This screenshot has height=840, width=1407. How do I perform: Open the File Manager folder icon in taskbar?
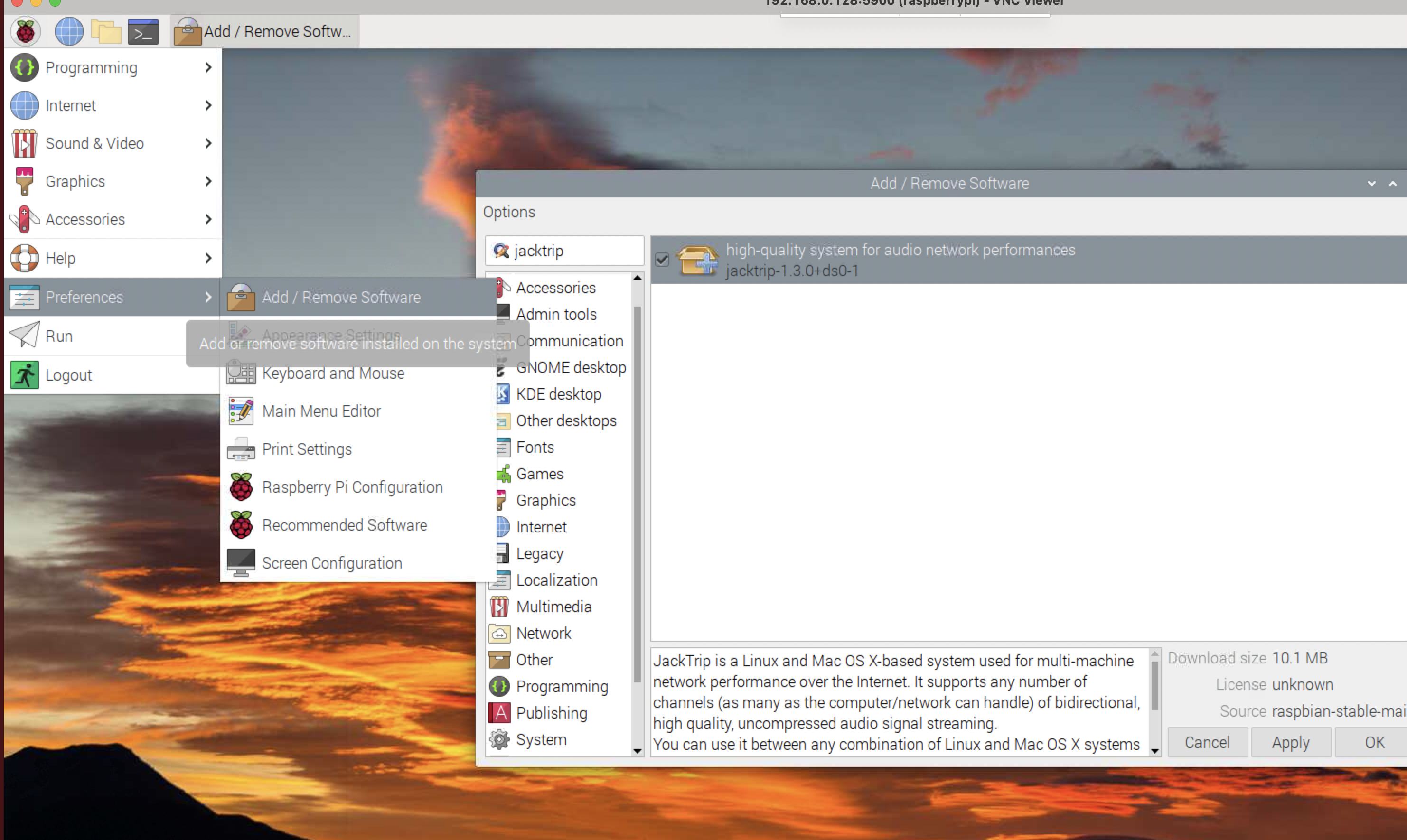click(x=106, y=31)
